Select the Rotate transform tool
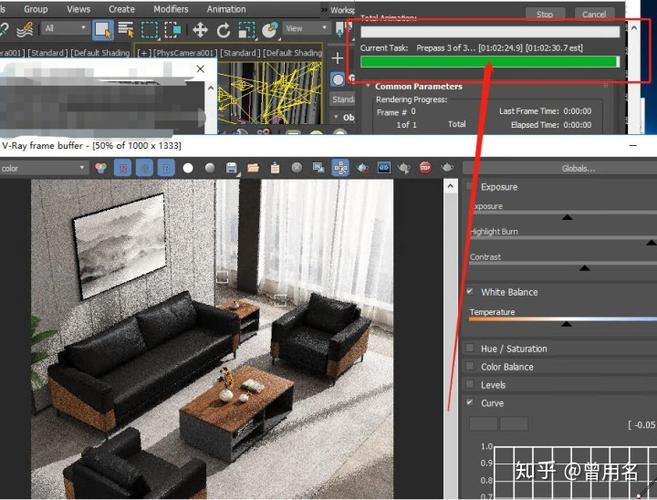 [223, 30]
